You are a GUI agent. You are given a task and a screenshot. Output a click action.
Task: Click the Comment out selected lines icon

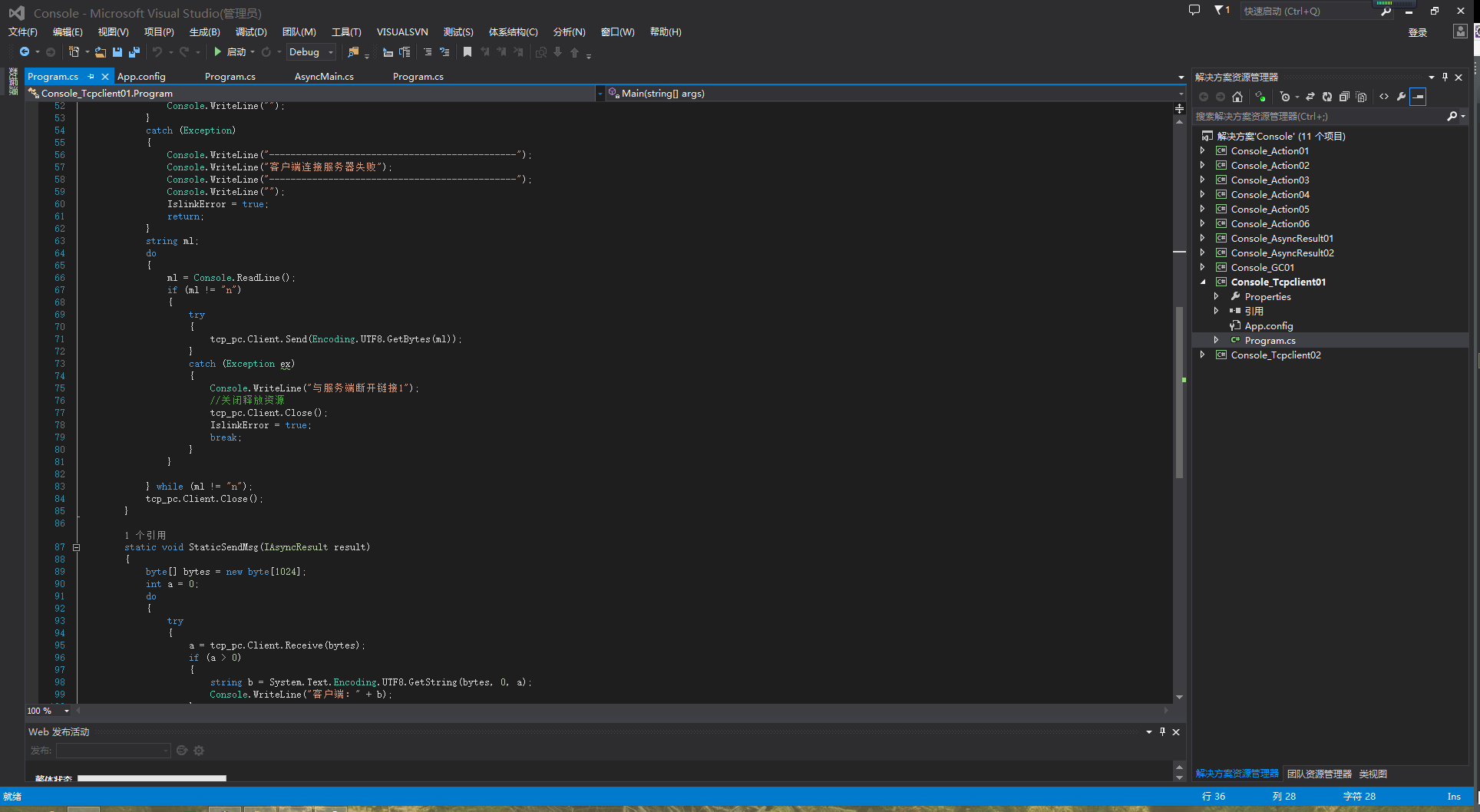pos(428,52)
